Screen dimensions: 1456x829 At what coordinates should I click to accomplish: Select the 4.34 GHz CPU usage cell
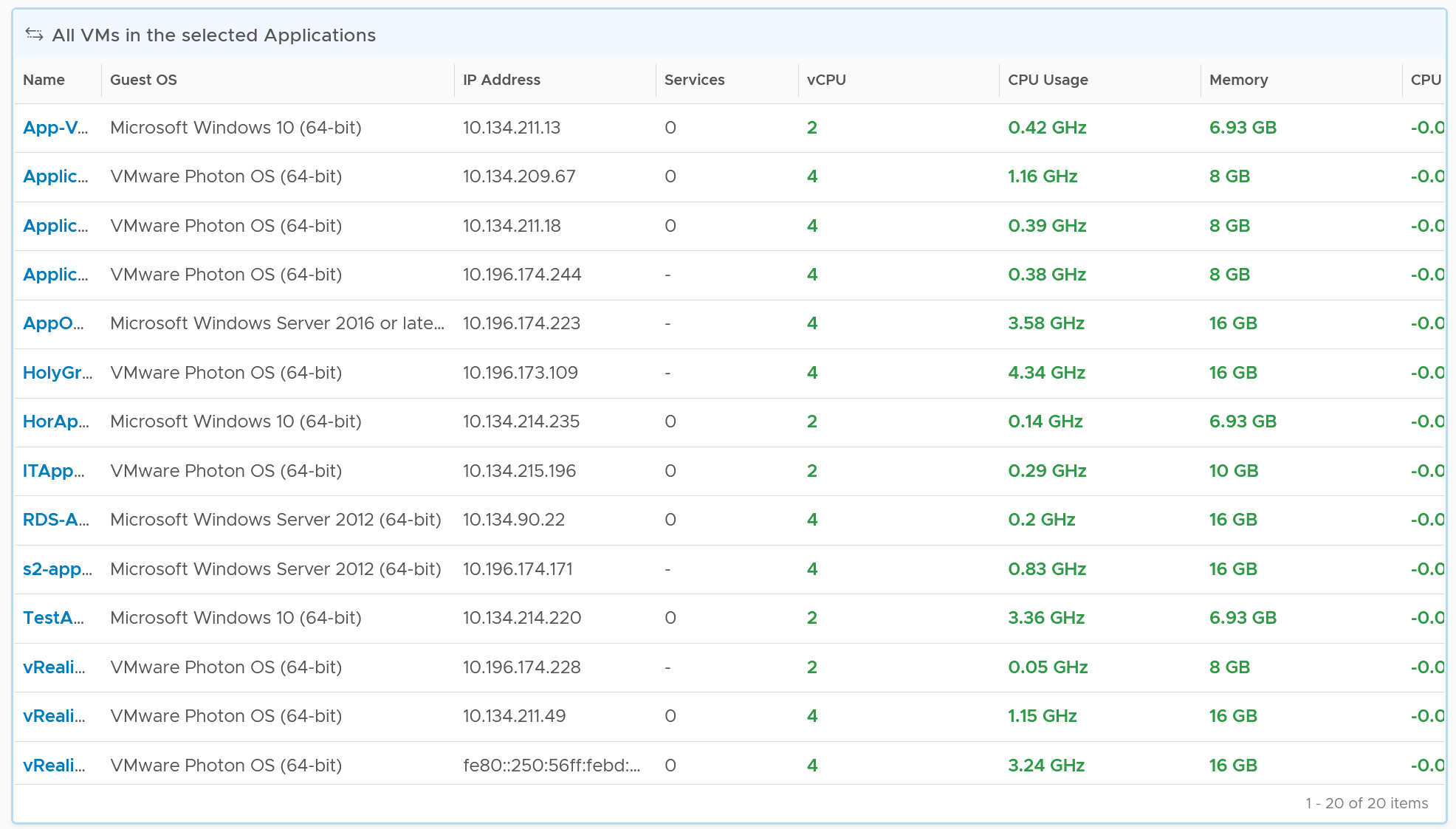[1046, 373]
